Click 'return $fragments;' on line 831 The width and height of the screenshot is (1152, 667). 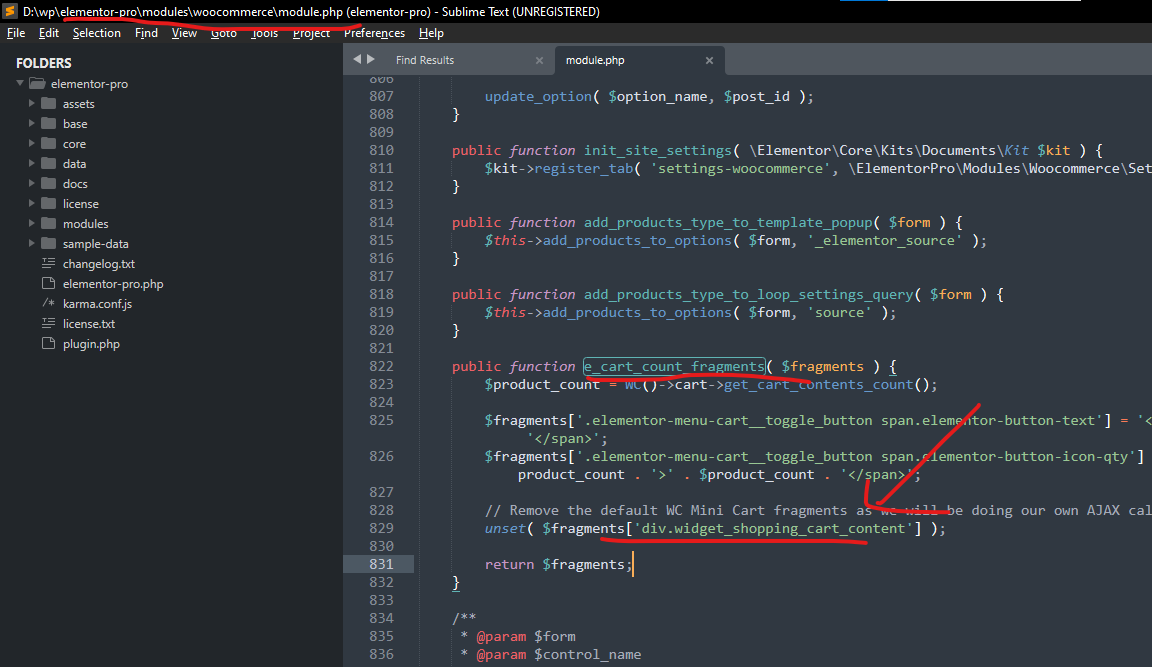[558, 564]
